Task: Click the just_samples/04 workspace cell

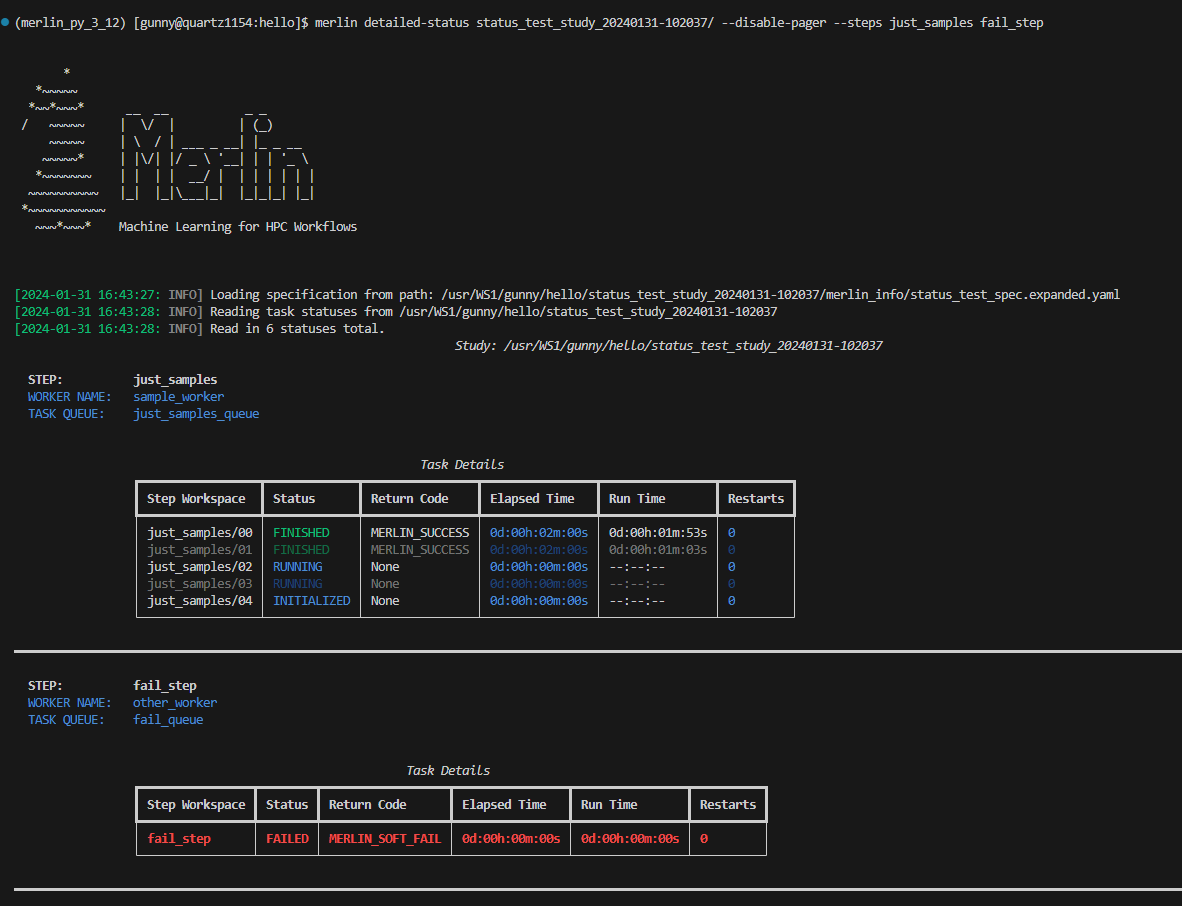Action: 200,601
